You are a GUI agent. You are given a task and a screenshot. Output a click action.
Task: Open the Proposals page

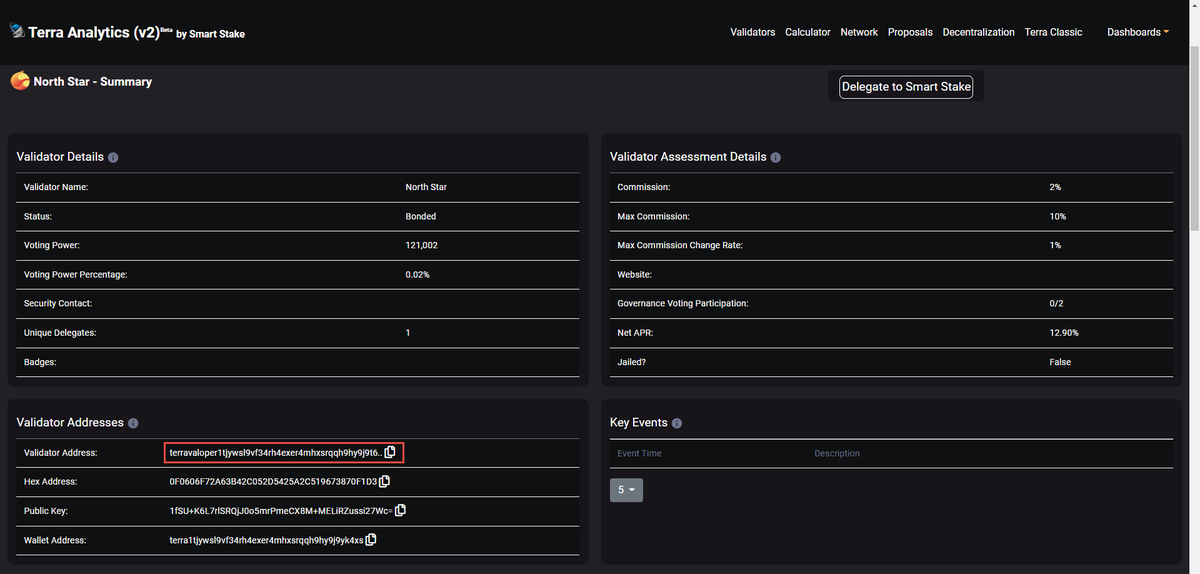(x=910, y=32)
